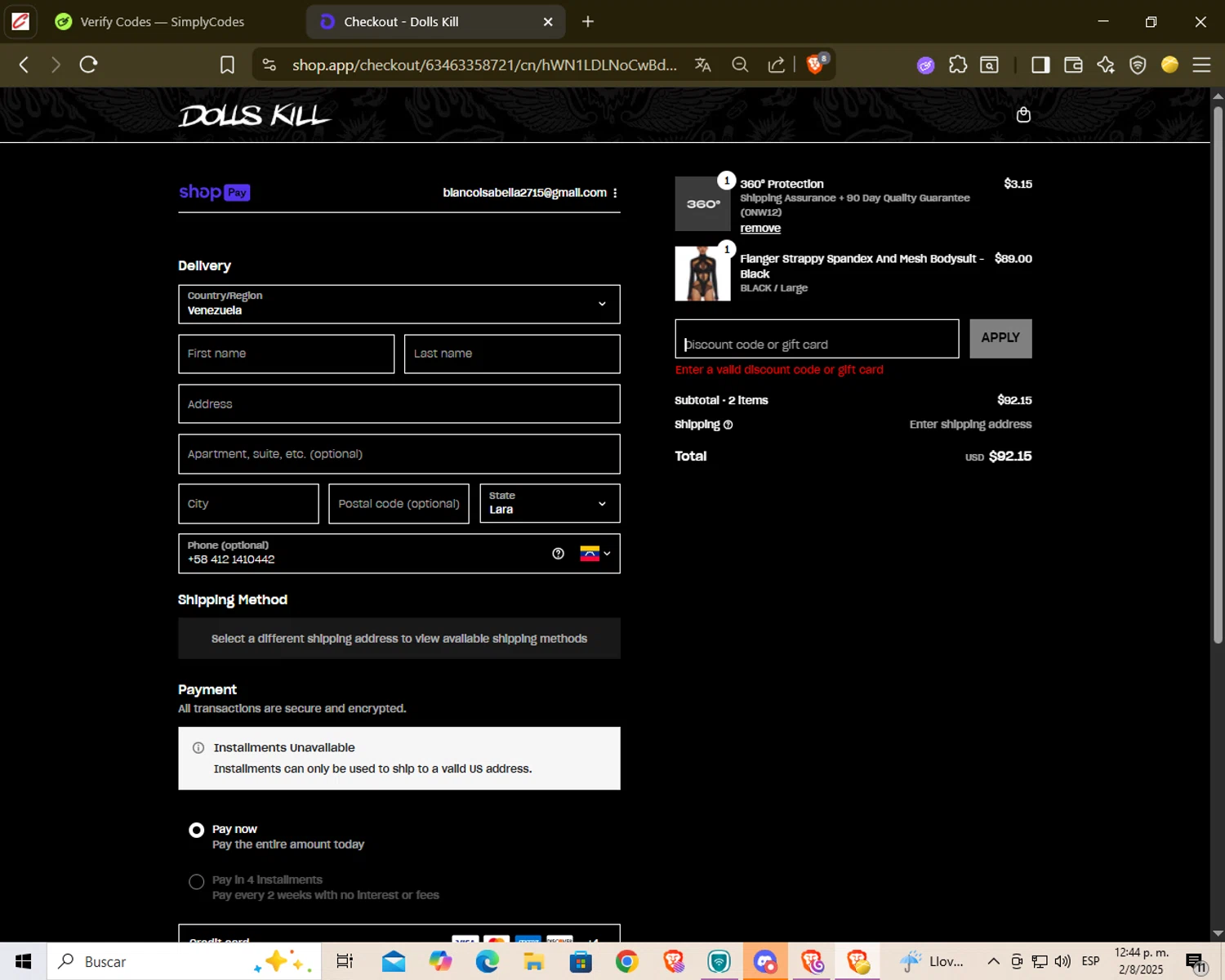Screen dimensions: 1225x980
Task: Click the Total $92.15 amount
Action: point(1010,457)
